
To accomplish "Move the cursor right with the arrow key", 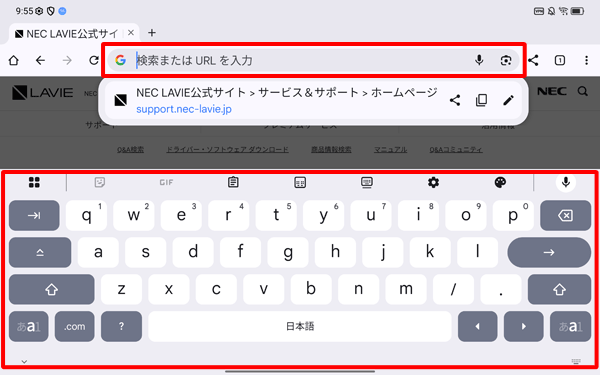I will click(523, 326).
